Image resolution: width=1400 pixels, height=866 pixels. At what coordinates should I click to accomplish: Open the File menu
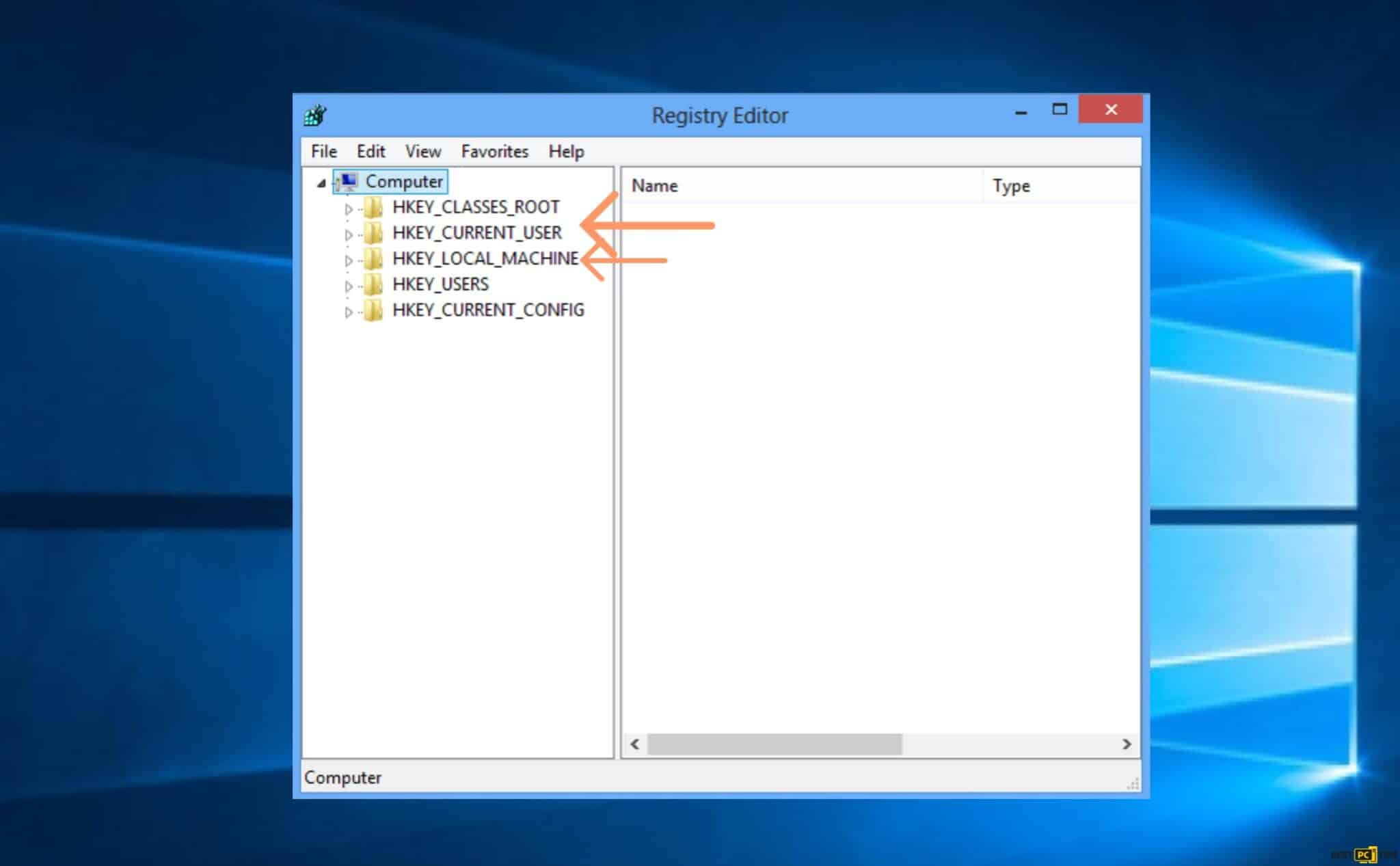pyautogui.click(x=324, y=151)
